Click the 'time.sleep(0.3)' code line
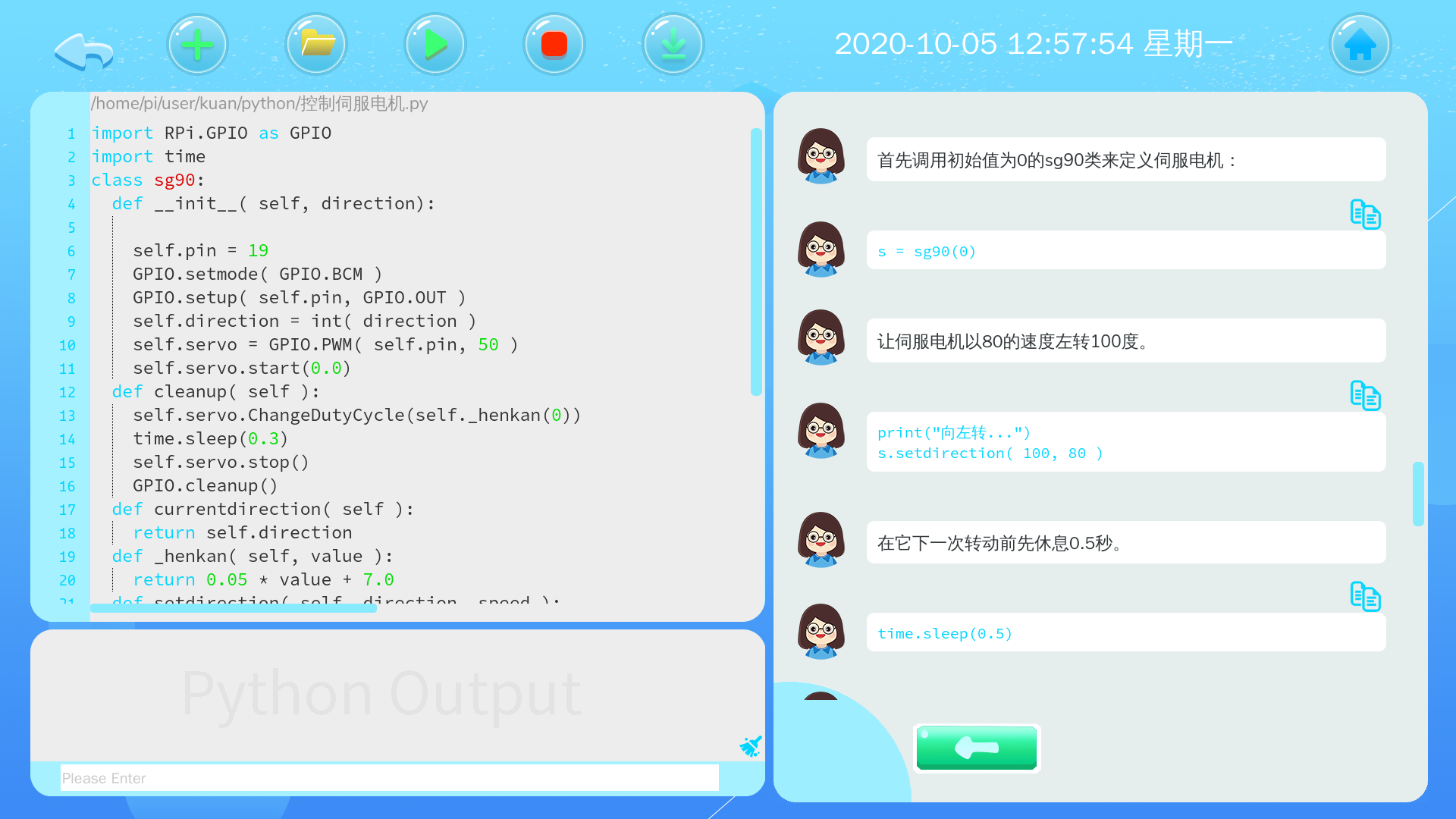 [x=211, y=439]
